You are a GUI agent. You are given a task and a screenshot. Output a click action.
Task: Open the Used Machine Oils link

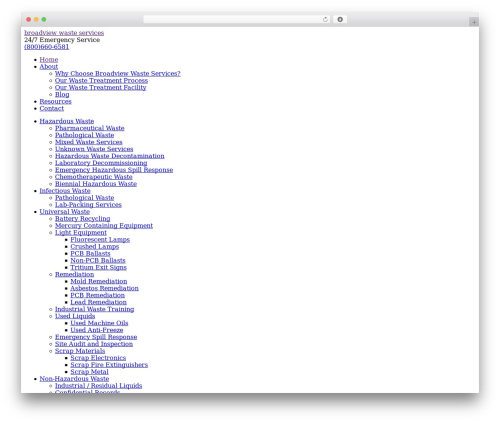(x=99, y=324)
